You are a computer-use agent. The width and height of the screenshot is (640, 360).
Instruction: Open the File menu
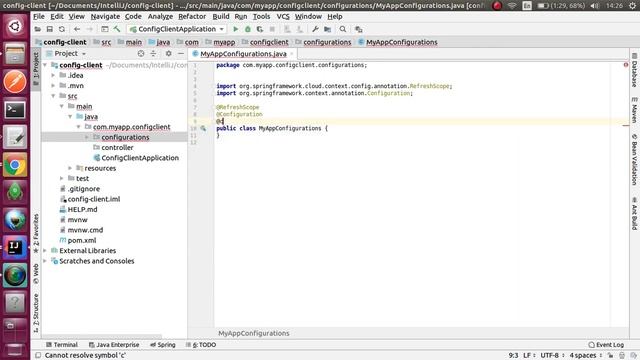click(x=39, y=17)
